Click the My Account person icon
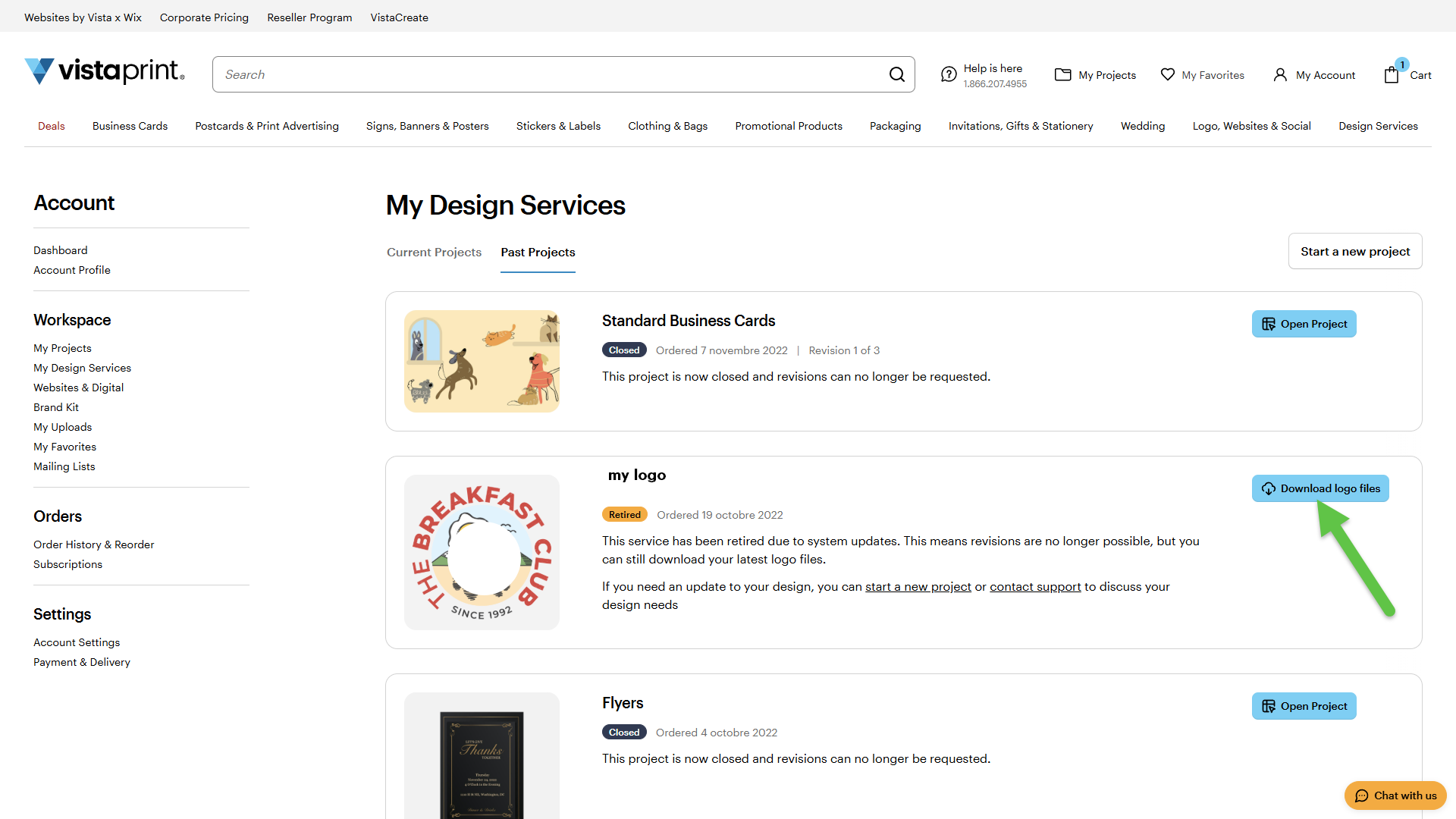The width and height of the screenshot is (1456, 819). [x=1280, y=74]
